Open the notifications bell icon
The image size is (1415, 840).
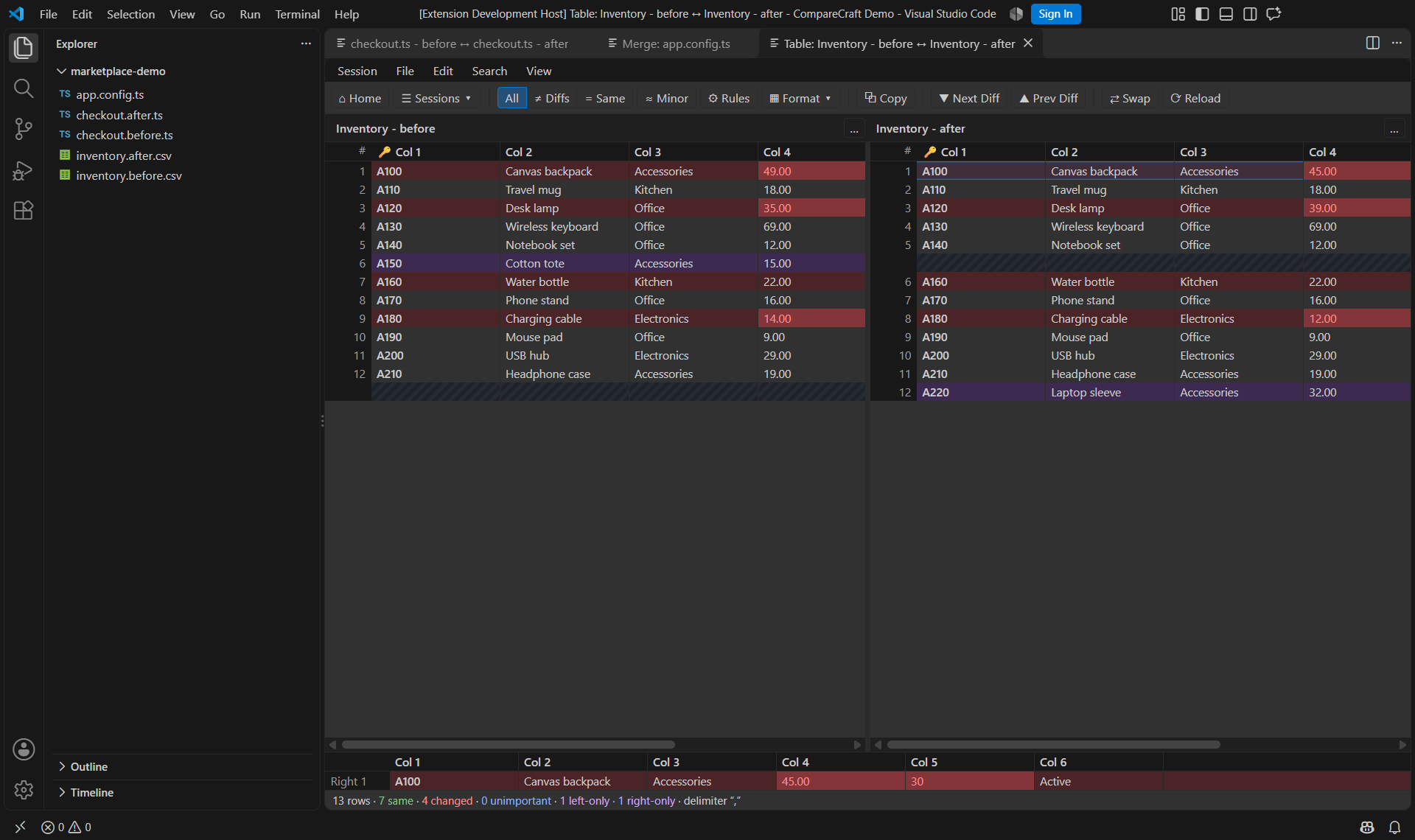tap(1394, 827)
